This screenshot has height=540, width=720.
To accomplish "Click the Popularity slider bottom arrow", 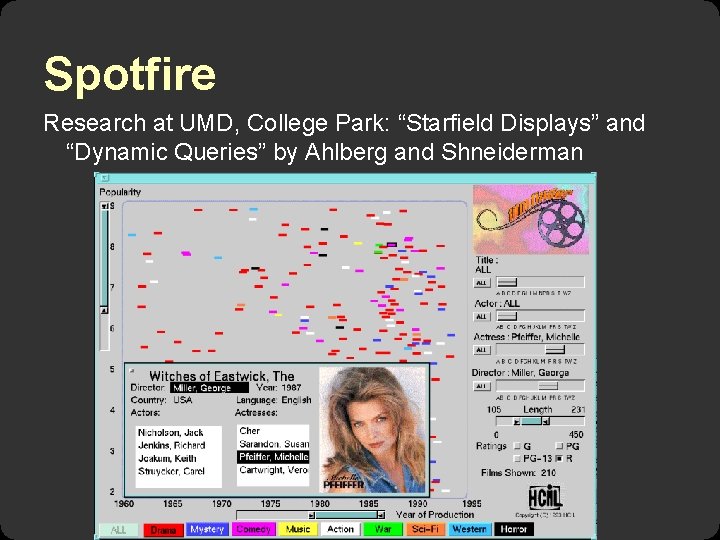I will 104,311.
